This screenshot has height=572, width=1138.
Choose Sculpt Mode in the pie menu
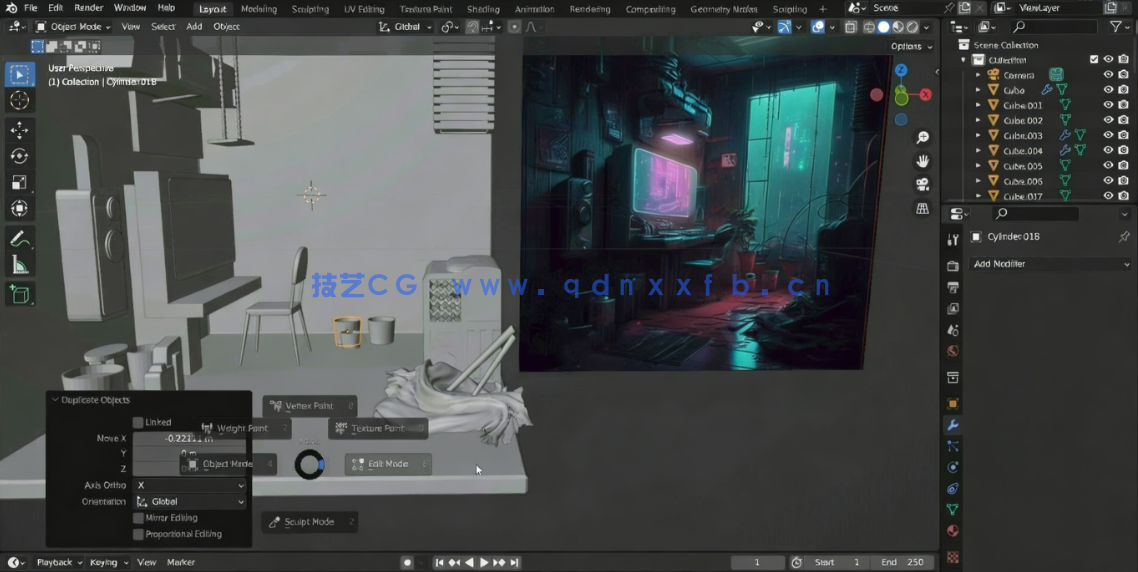click(309, 522)
